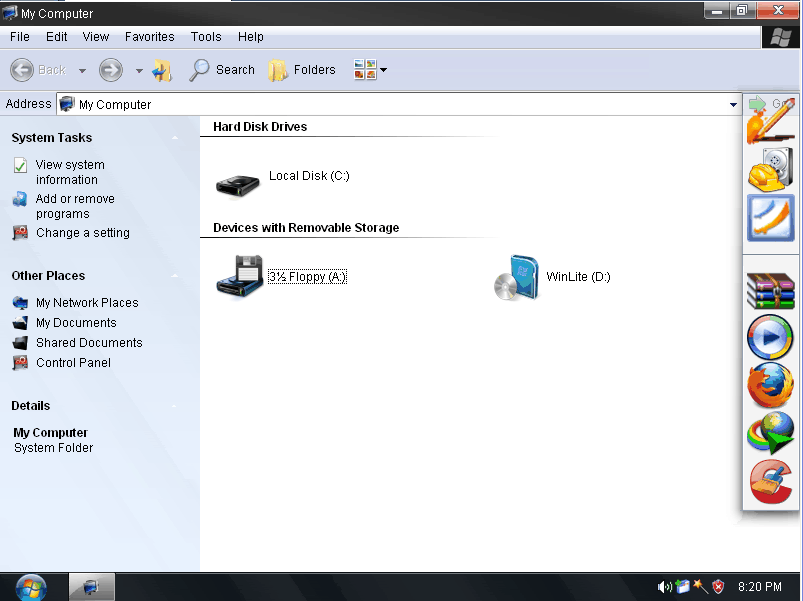
Task: Launch Windows Media Player from side dock
Action: (770, 337)
